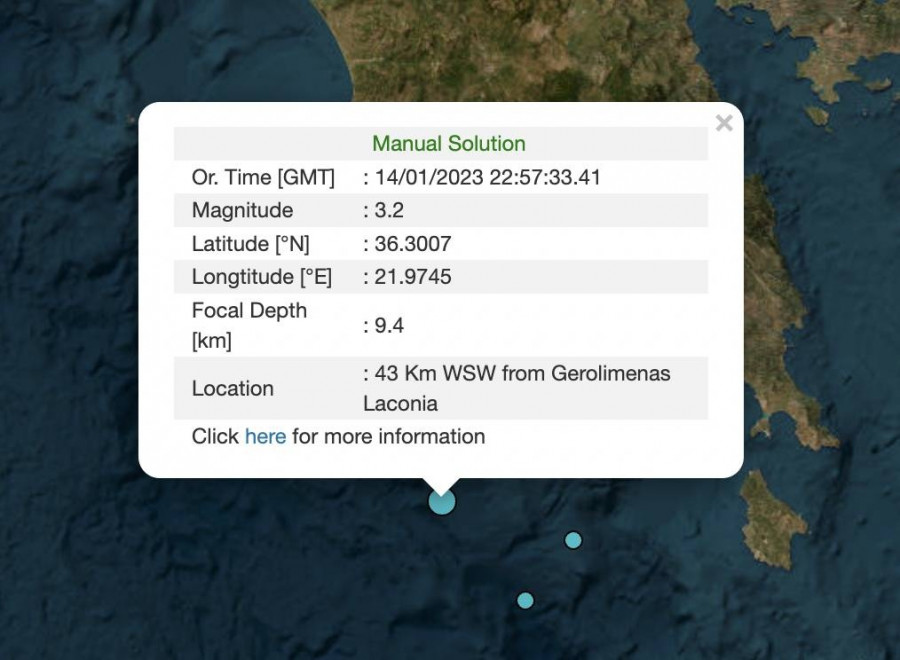Click the 'Location' row label

click(232, 388)
